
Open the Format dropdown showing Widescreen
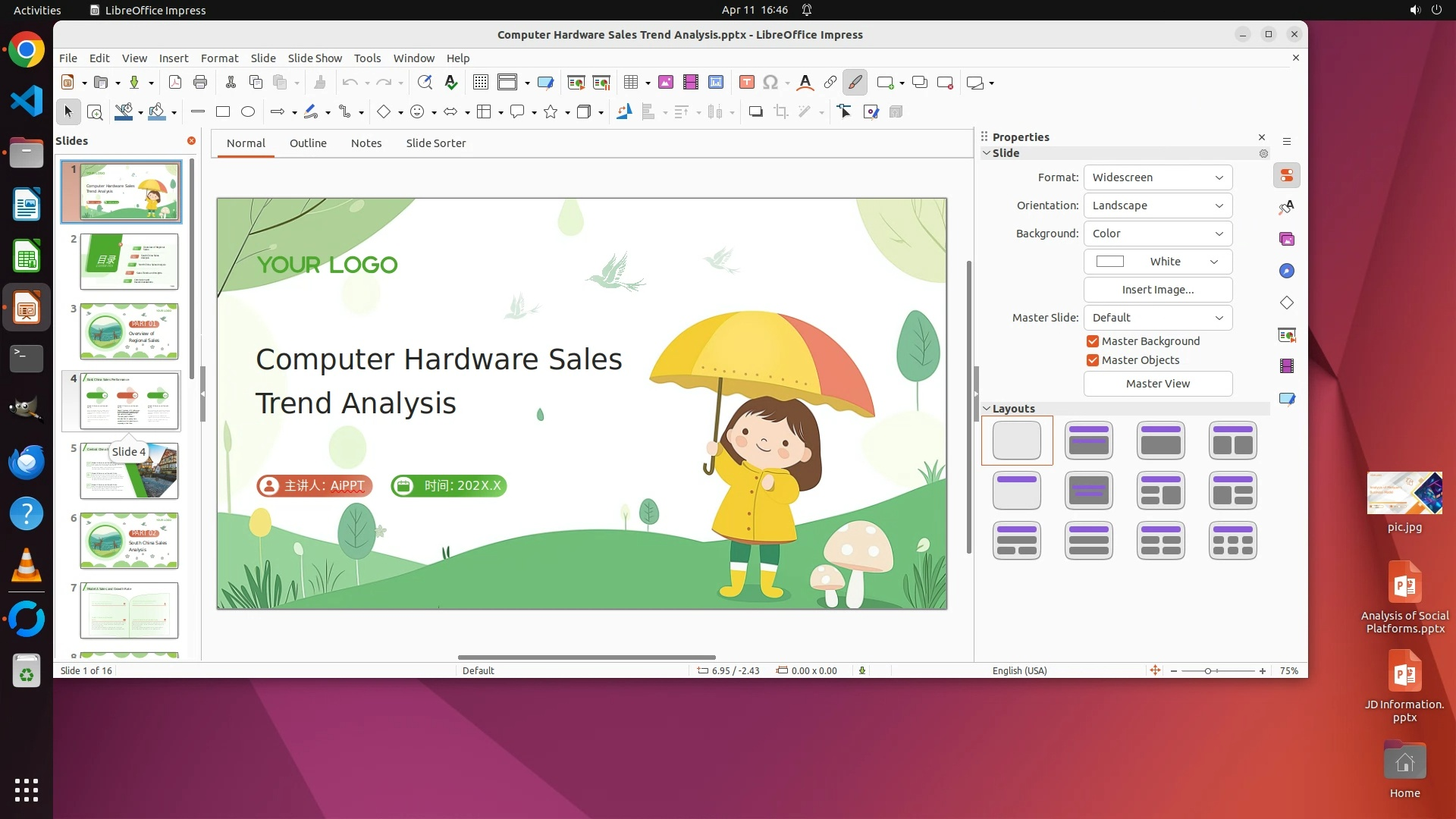pyautogui.click(x=1157, y=177)
